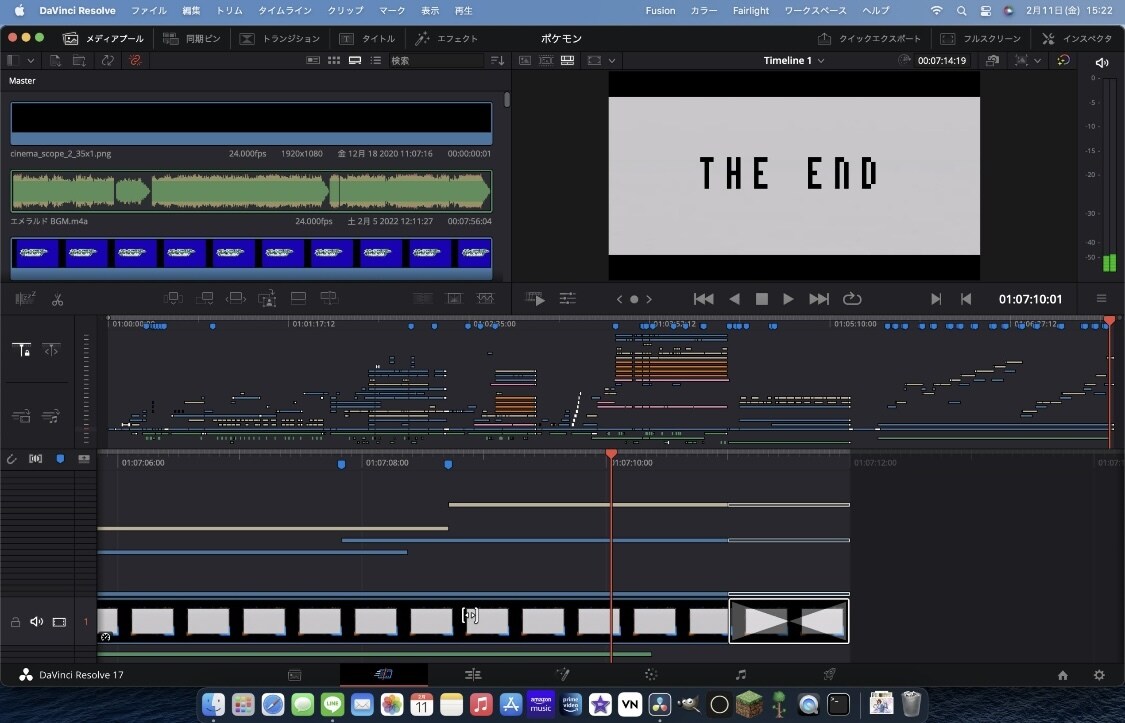The image size is (1125, 723).
Task: Select source tape viewer mode
Action: tap(546, 61)
